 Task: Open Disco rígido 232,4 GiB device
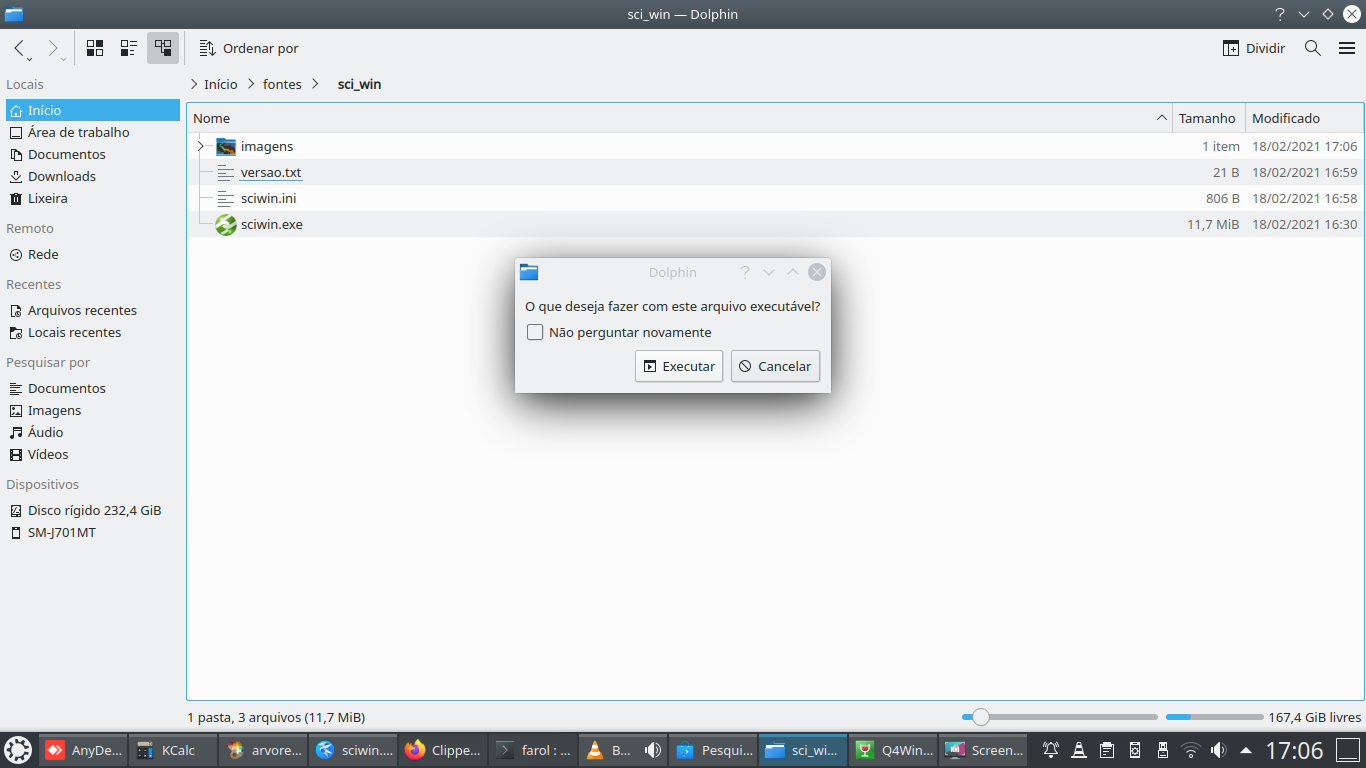[93, 510]
